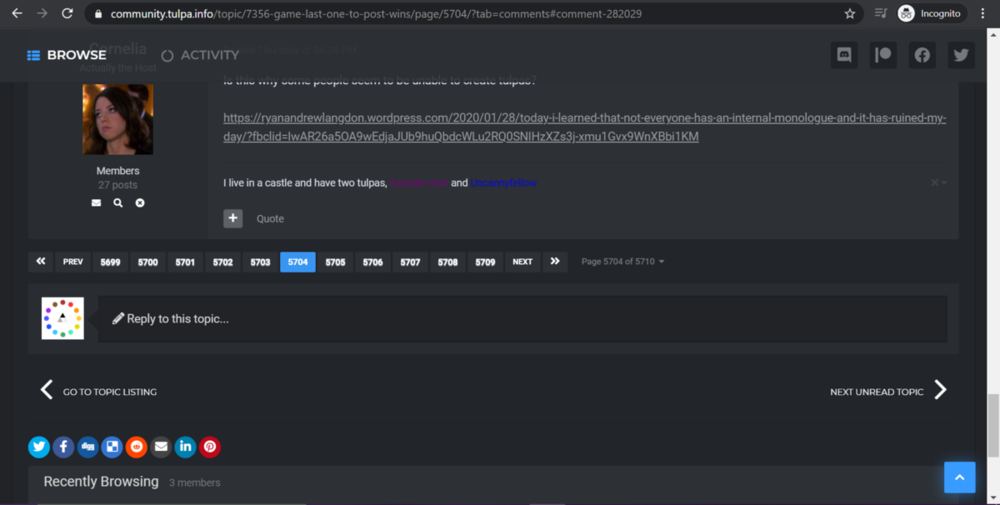Send message via envelope icon under Members
This screenshot has height=505, width=1000.
pos(96,203)
